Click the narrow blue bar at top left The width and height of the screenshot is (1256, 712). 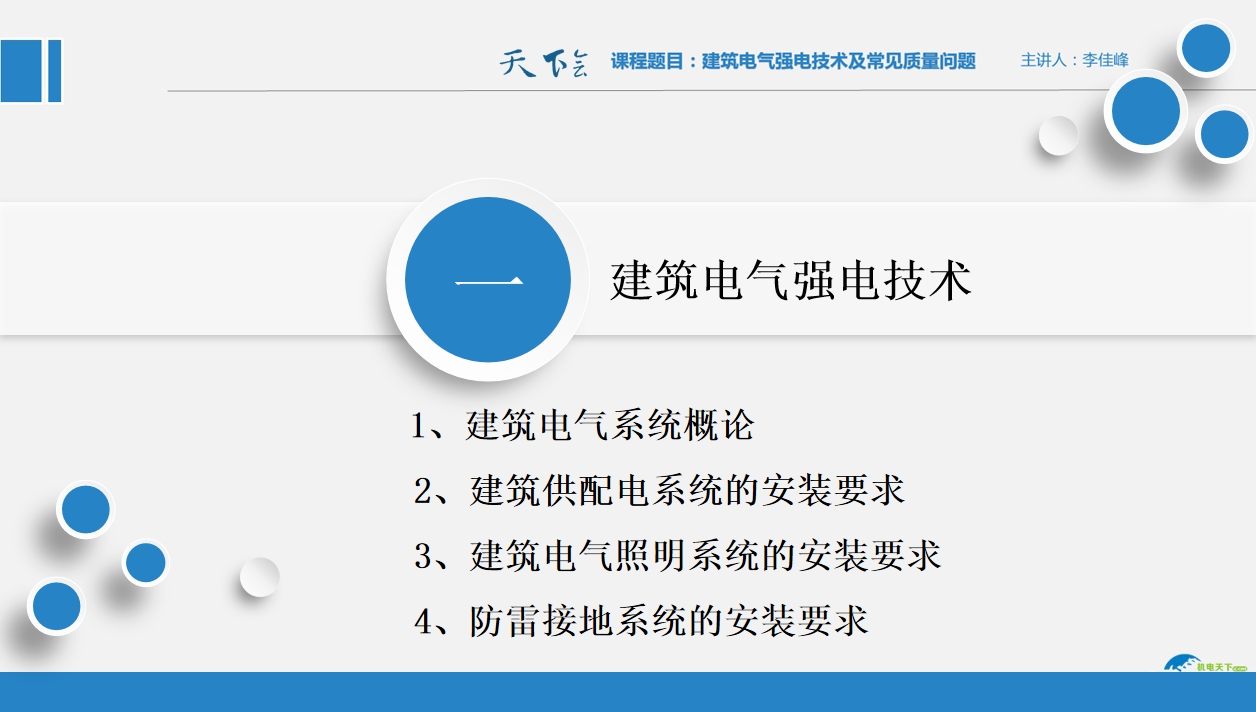pyautogui.click(x=54, y=70)
